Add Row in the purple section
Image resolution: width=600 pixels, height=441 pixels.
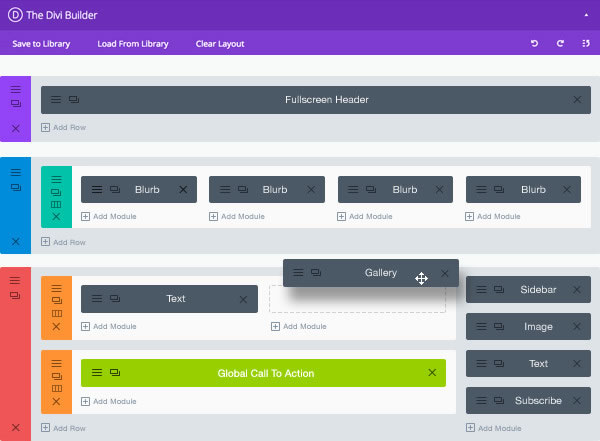click(x=64, y=127)
